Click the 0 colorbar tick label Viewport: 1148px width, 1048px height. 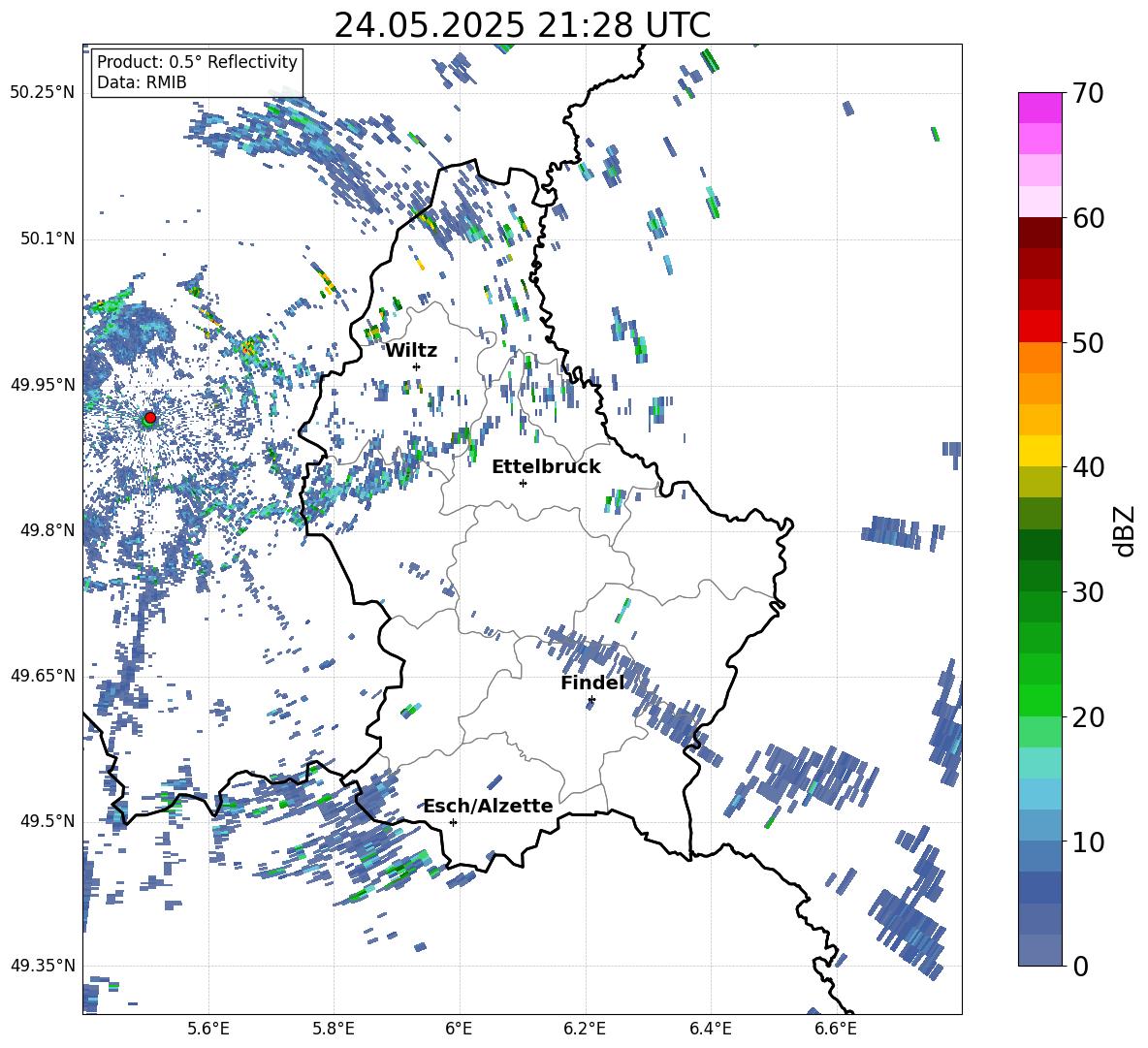tap(1080, 966)
